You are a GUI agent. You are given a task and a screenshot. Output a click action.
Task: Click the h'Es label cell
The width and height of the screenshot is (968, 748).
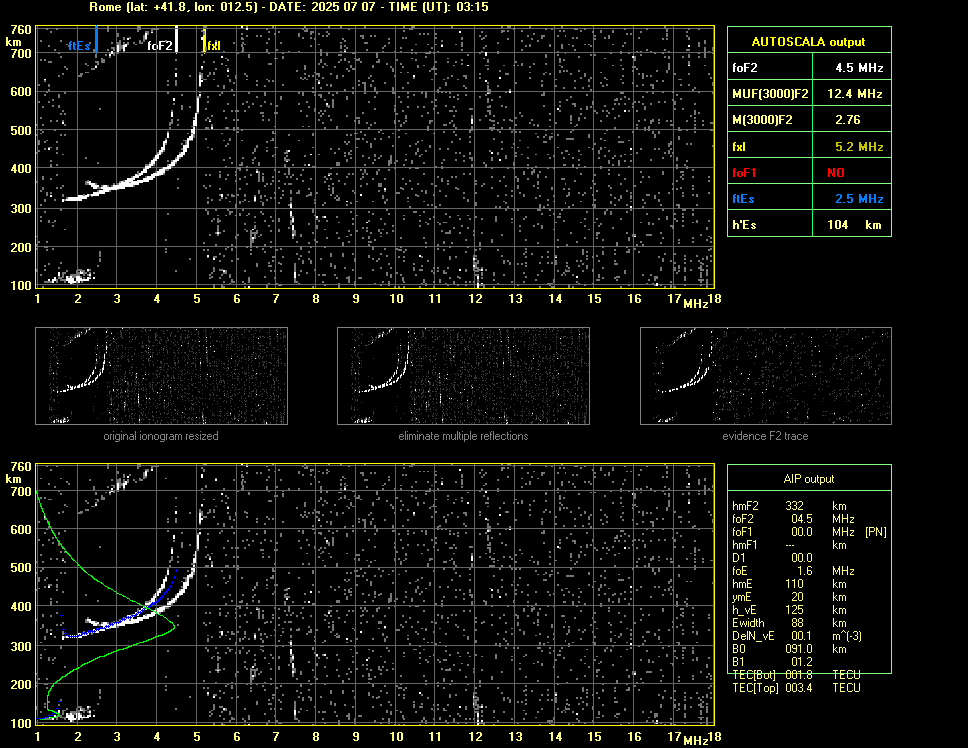pos(770,224)
